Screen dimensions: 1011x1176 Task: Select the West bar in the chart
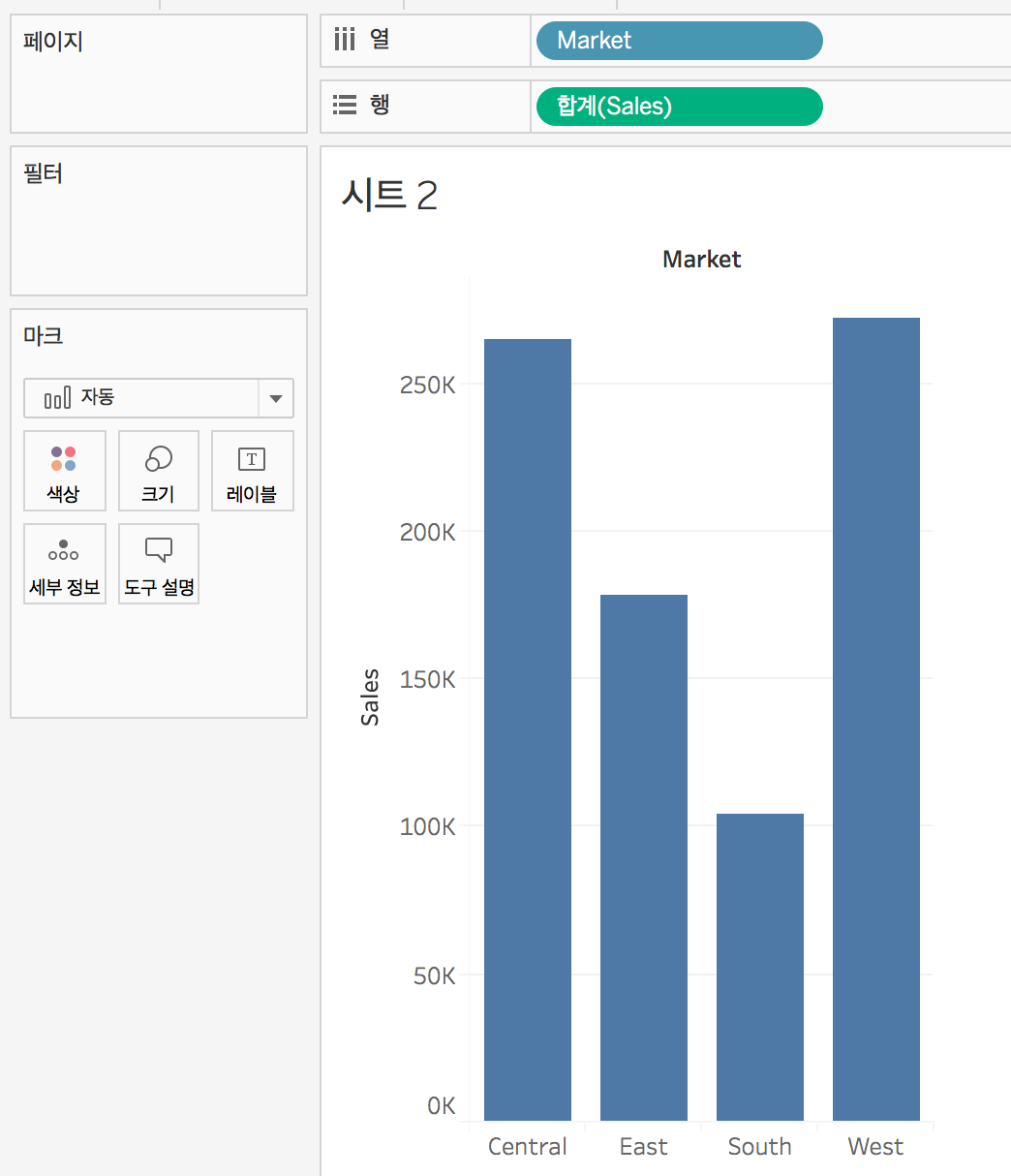point(876,719)
